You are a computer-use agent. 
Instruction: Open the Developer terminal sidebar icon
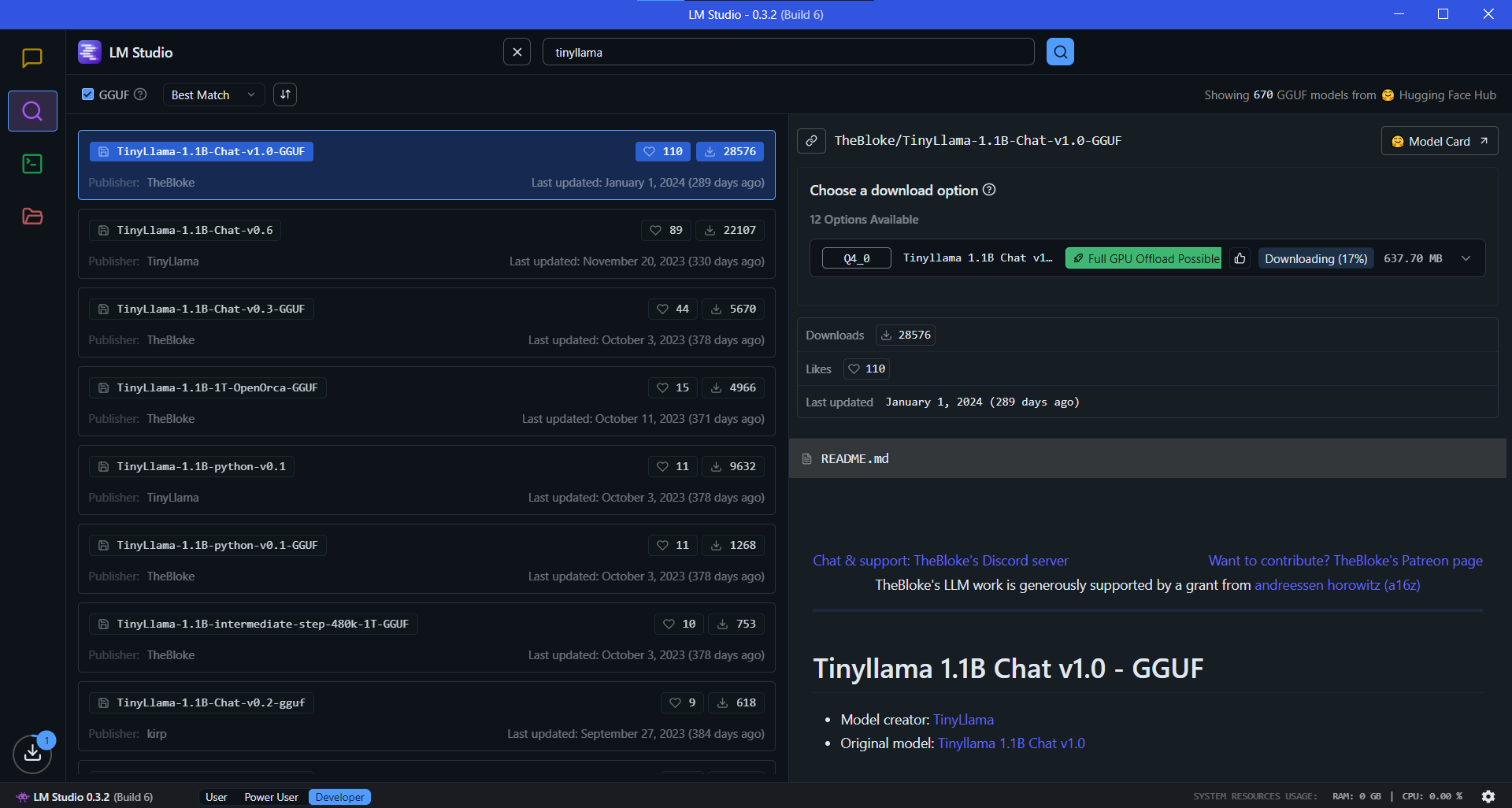coord(32,164)
